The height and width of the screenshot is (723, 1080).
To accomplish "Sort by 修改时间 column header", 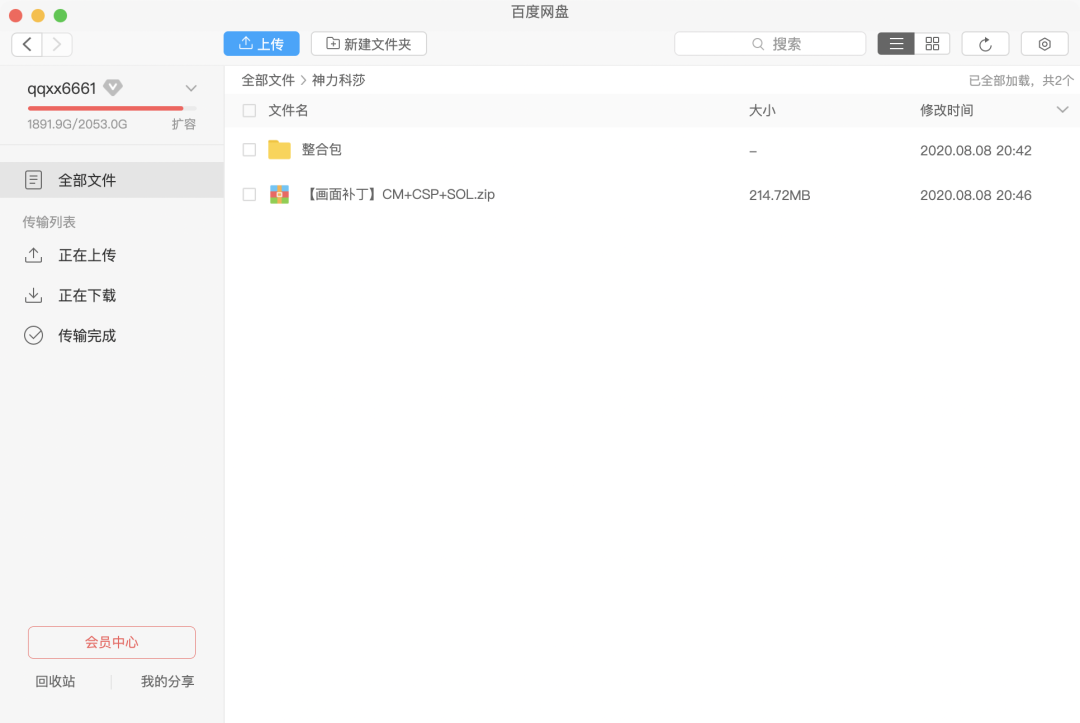I will [946, 111].
